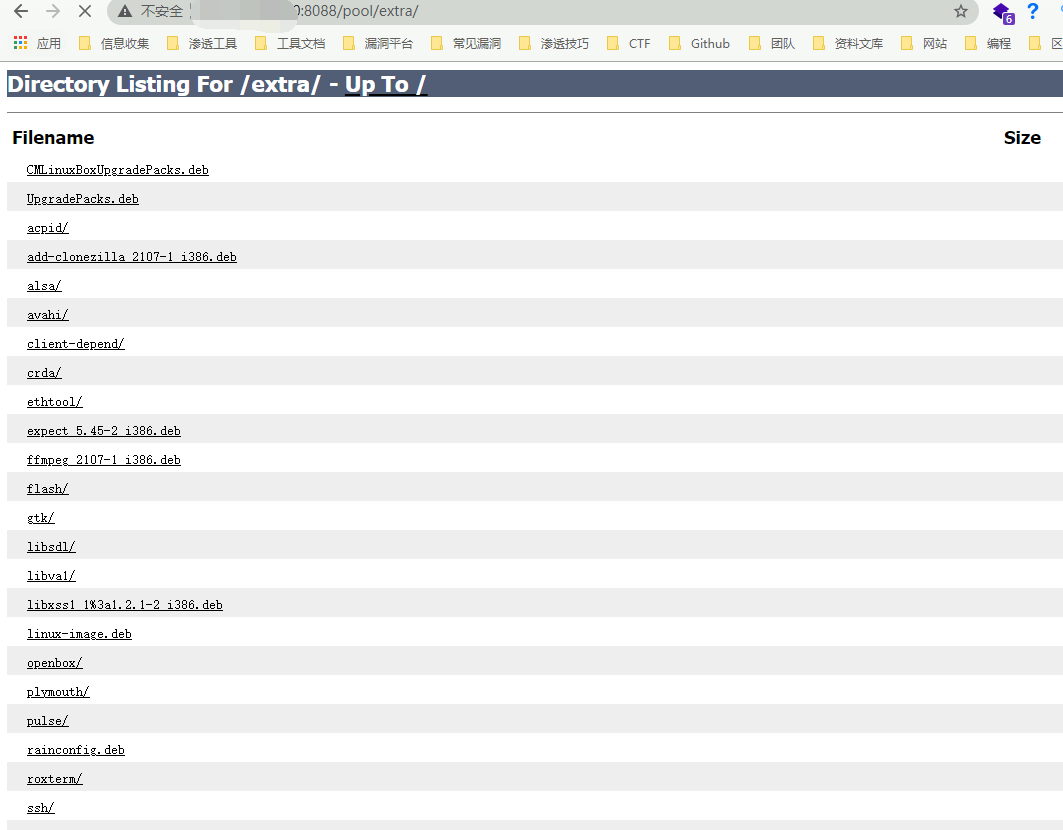Open the acpid/ directory
1063x830 pixels.
tap(47, 228)
